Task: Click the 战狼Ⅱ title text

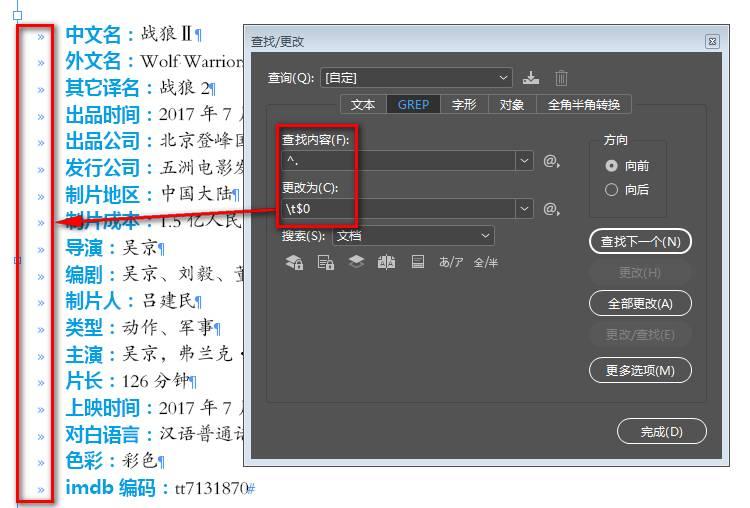Action: click(x=166, y=33)
